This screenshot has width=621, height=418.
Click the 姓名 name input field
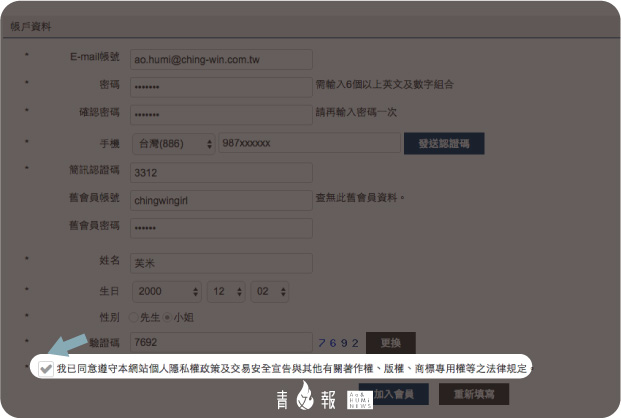click(221, 263)
